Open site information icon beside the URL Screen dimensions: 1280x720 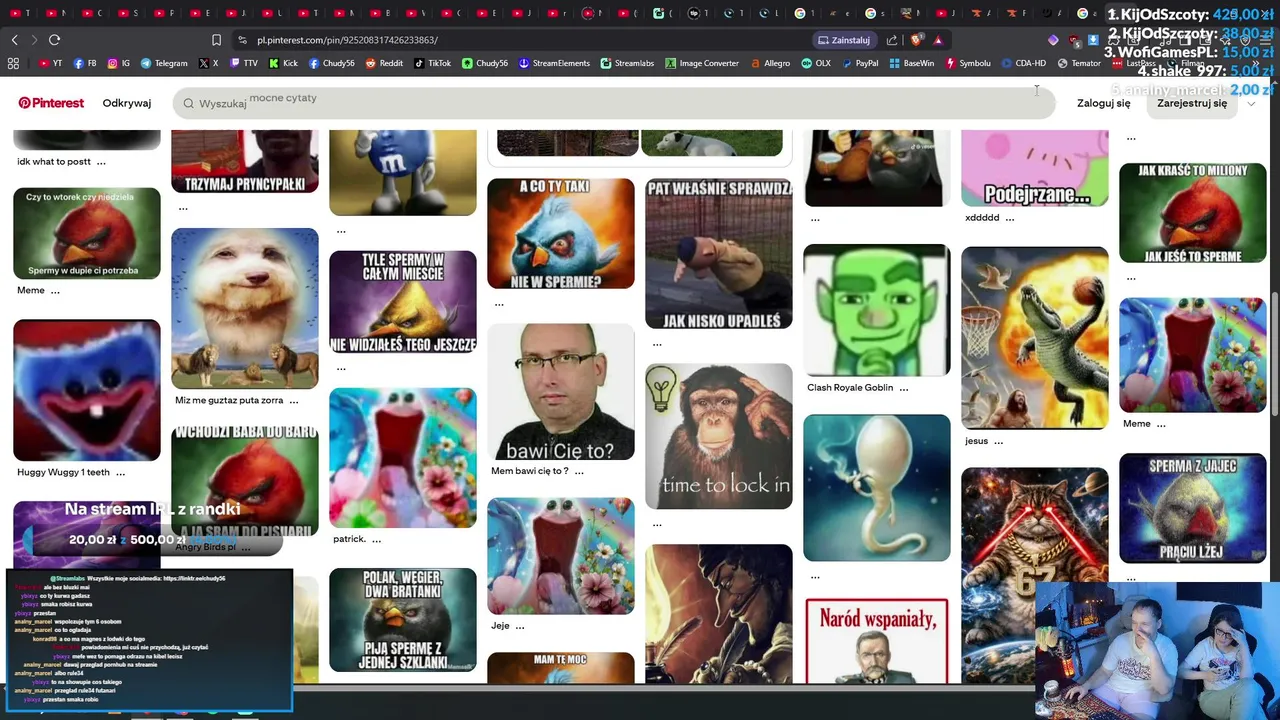[x=242, y=40]
